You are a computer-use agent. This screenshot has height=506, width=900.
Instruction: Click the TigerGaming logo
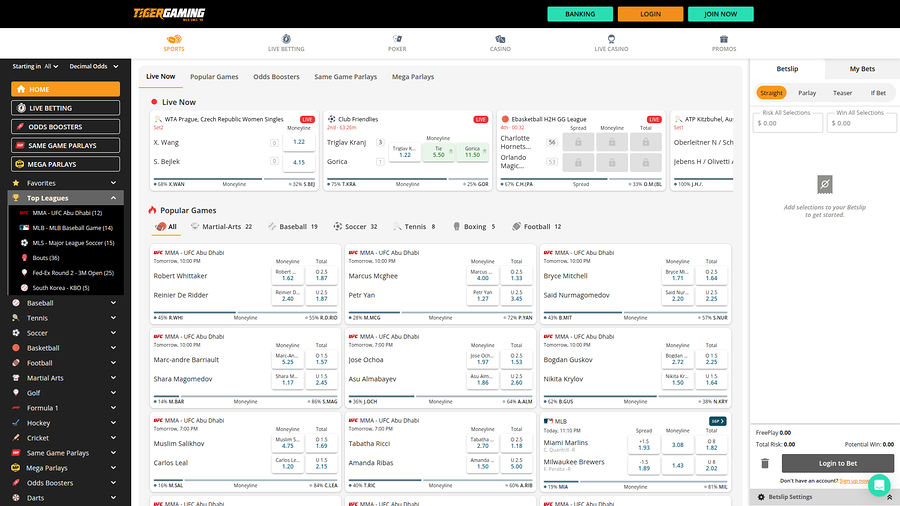pyautogui.click(x=169, y=14)
